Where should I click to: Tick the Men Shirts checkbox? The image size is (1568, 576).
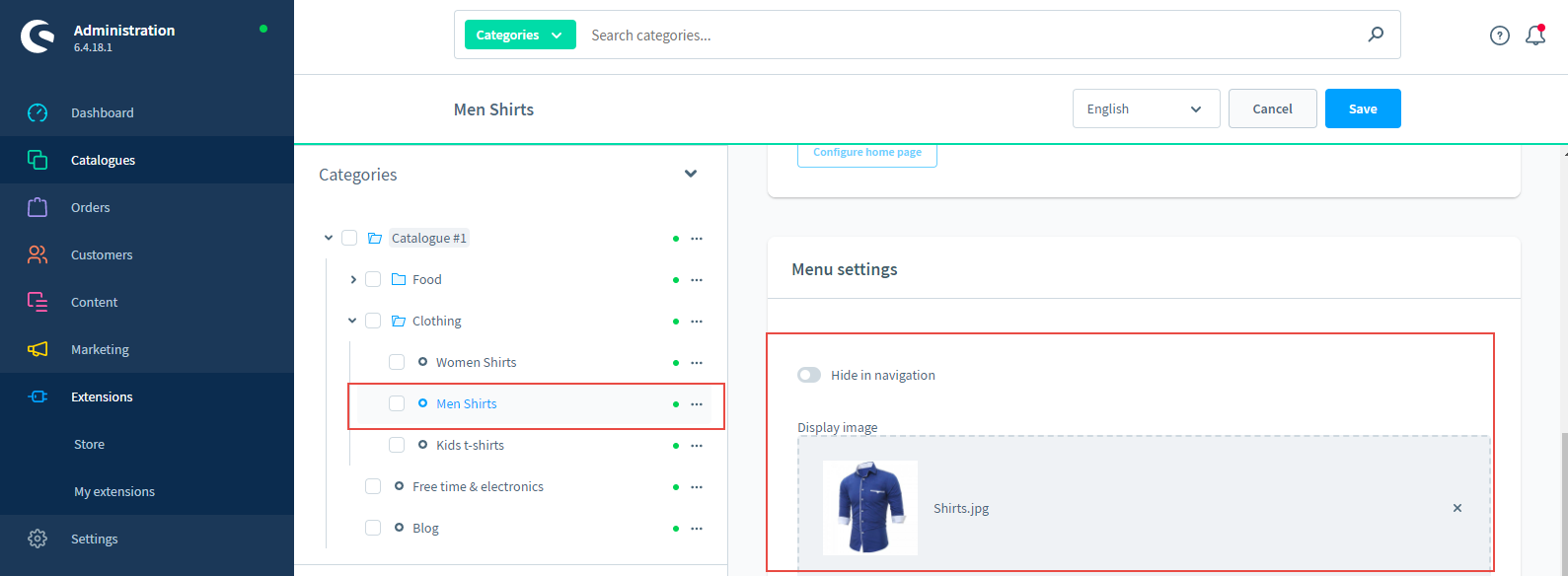(x=397, y=403)
